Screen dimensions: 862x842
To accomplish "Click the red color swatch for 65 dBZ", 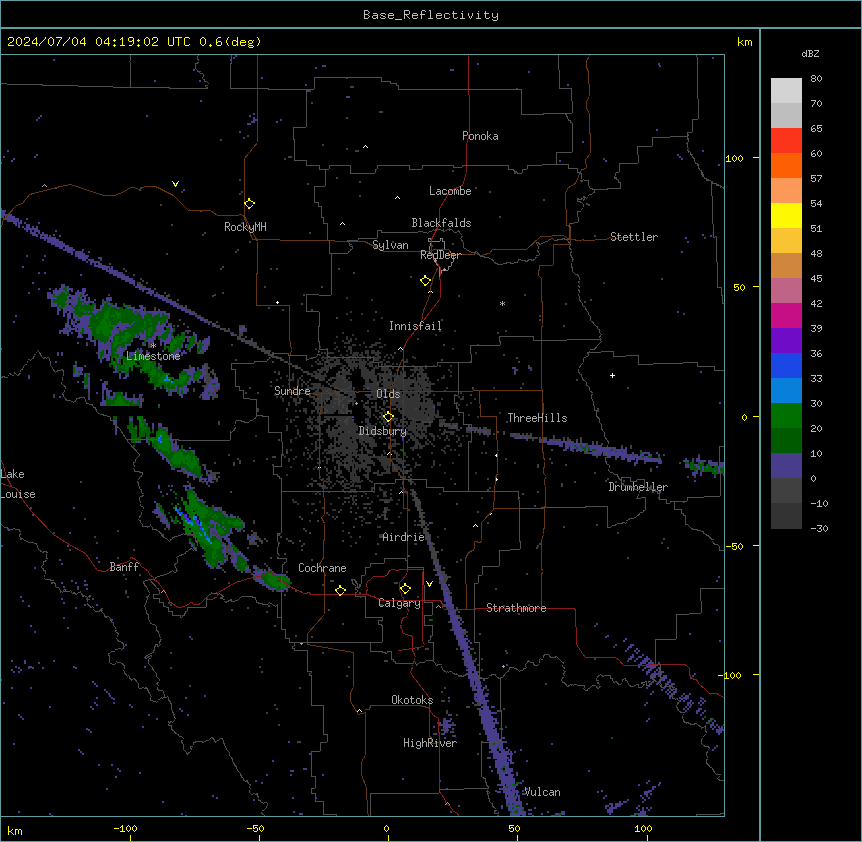I will (x=786, y=140).
